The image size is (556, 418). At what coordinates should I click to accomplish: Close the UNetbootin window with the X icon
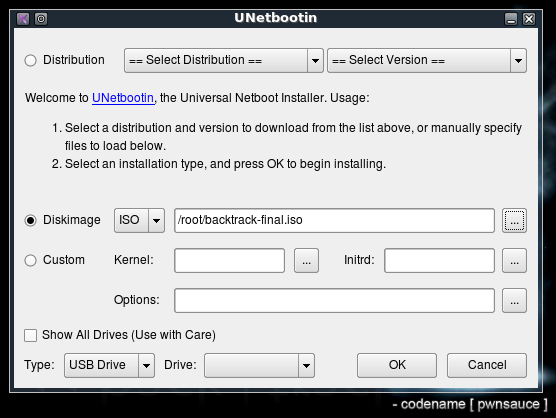tap(529, 19)
